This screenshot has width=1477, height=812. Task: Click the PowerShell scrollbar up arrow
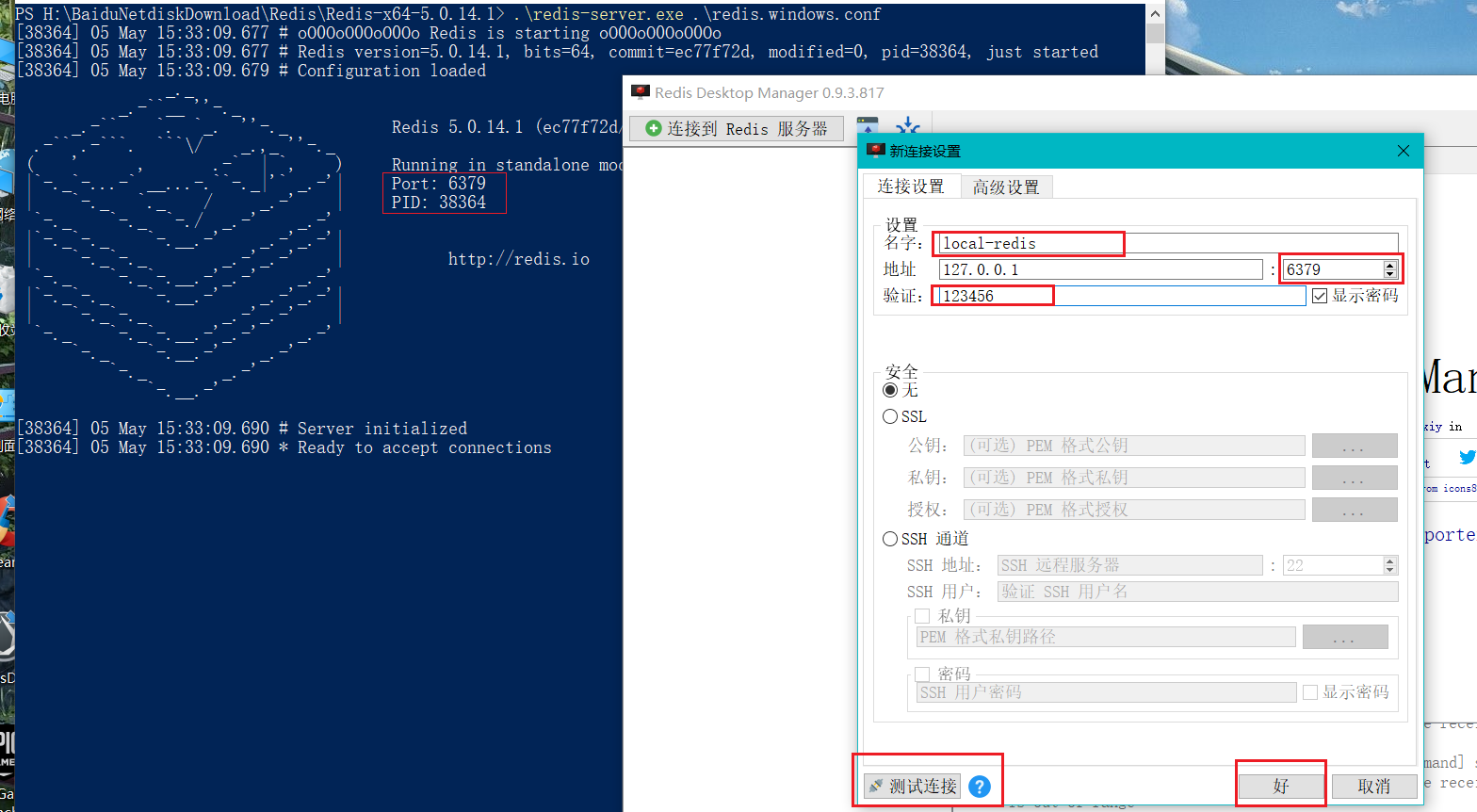(1156, 14)
